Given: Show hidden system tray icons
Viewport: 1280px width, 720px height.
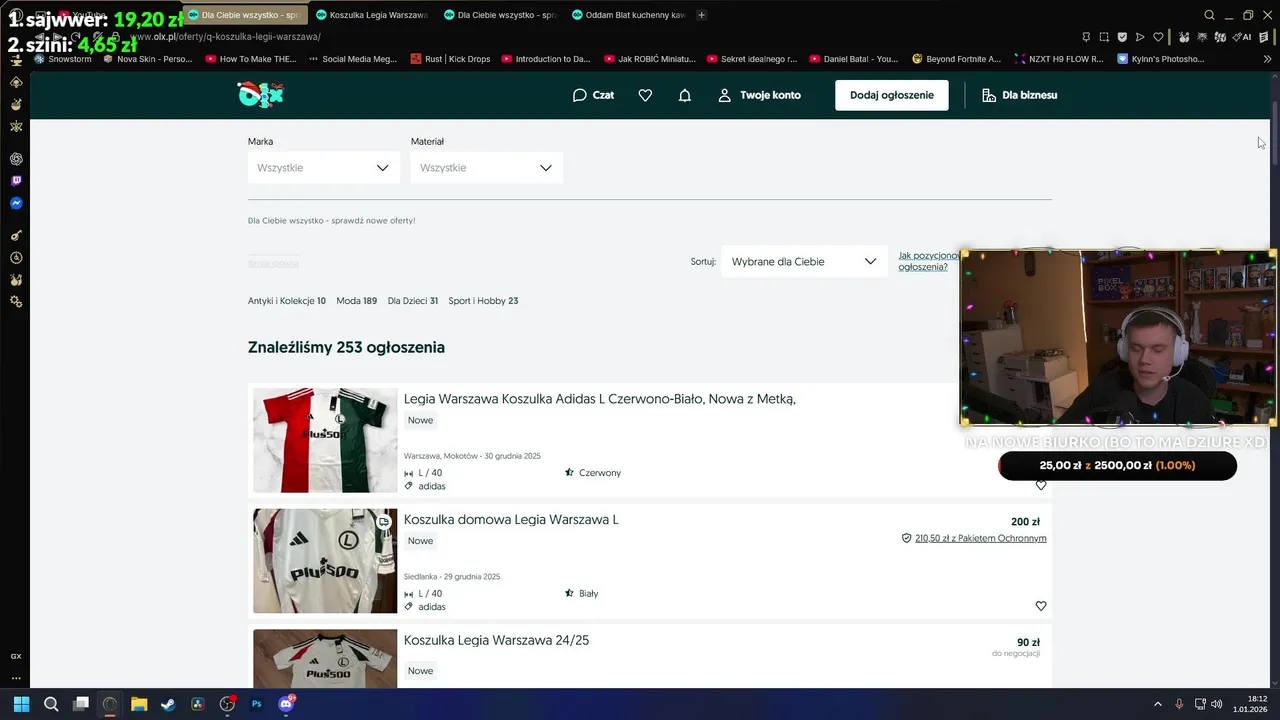Looking at the screenshot, I should 1158,704.
